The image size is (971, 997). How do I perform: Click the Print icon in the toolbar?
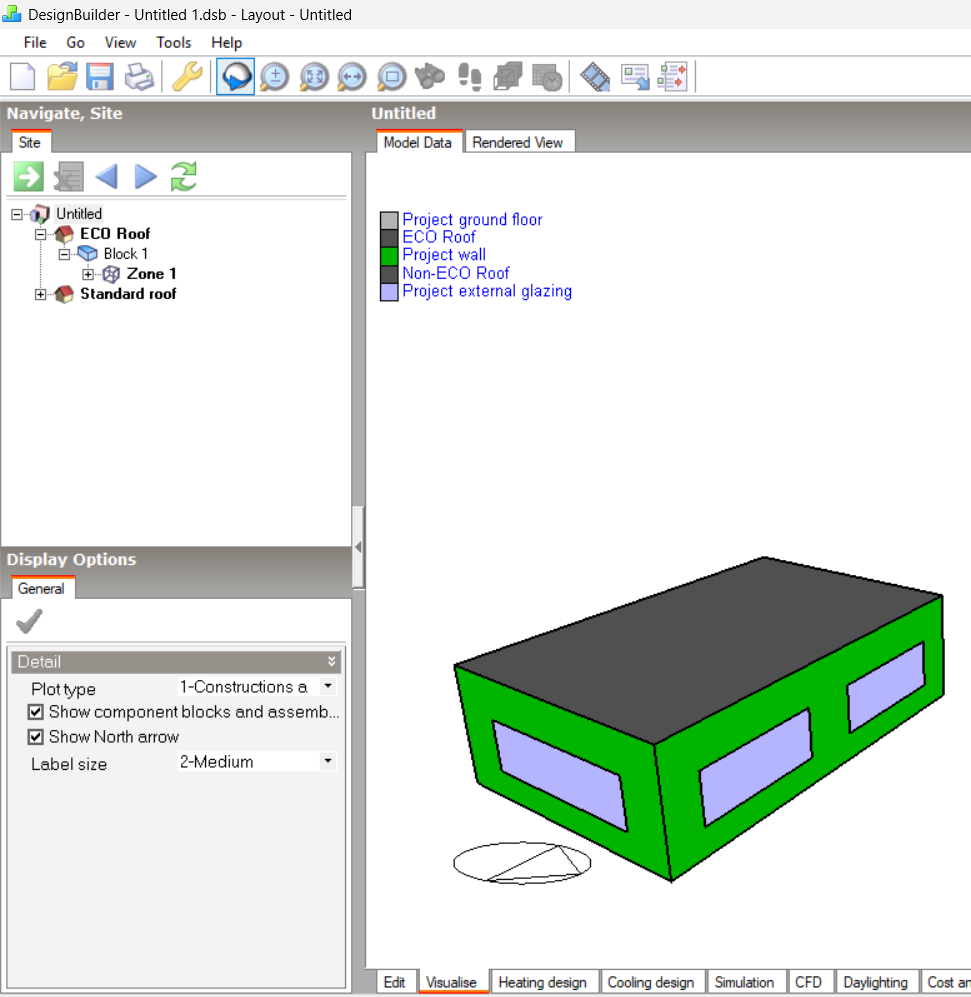[139, 77]
